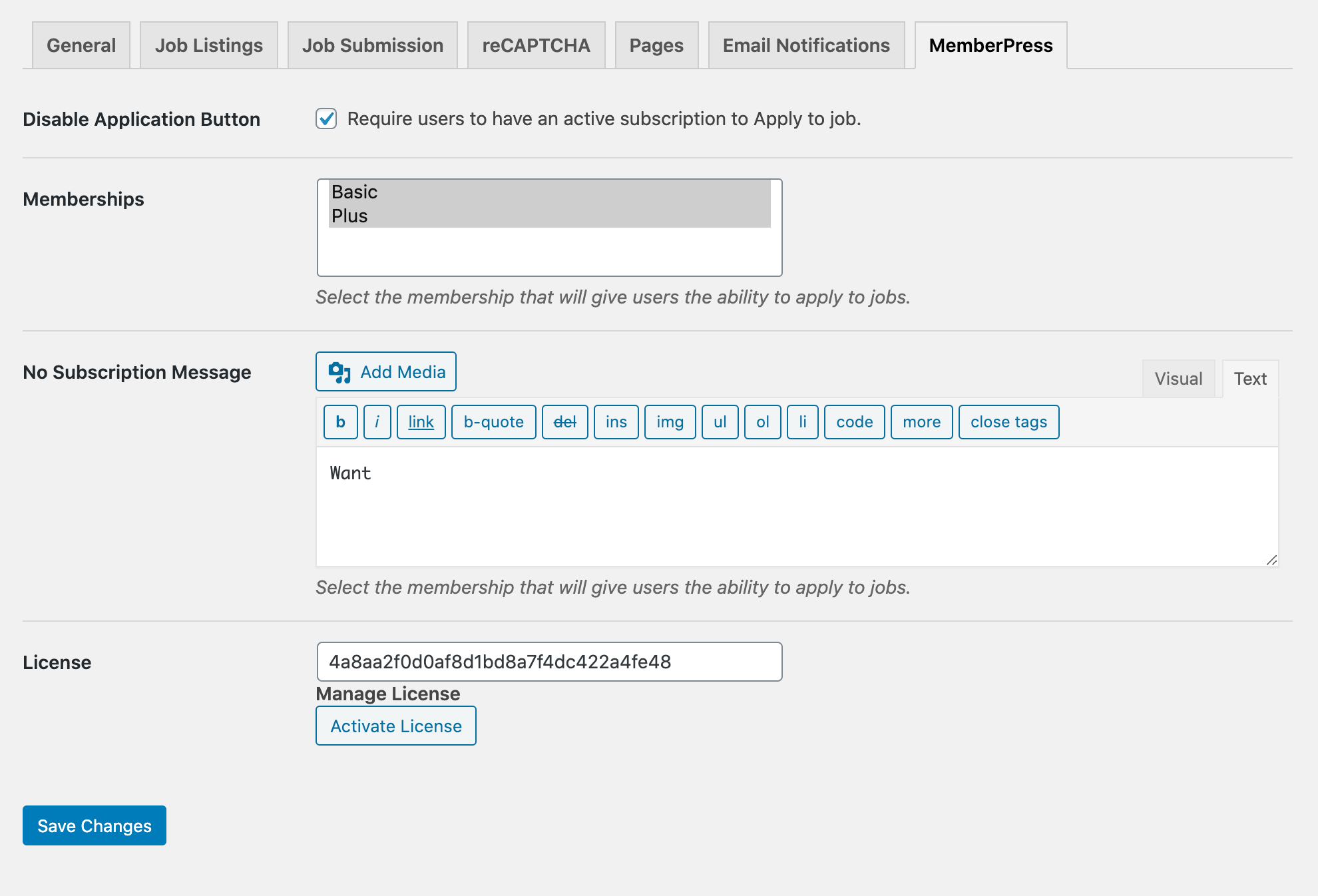This screenshot has height=896, width=1318.
Task: Open the Email Notifications tab
Action: pos(807,45)
